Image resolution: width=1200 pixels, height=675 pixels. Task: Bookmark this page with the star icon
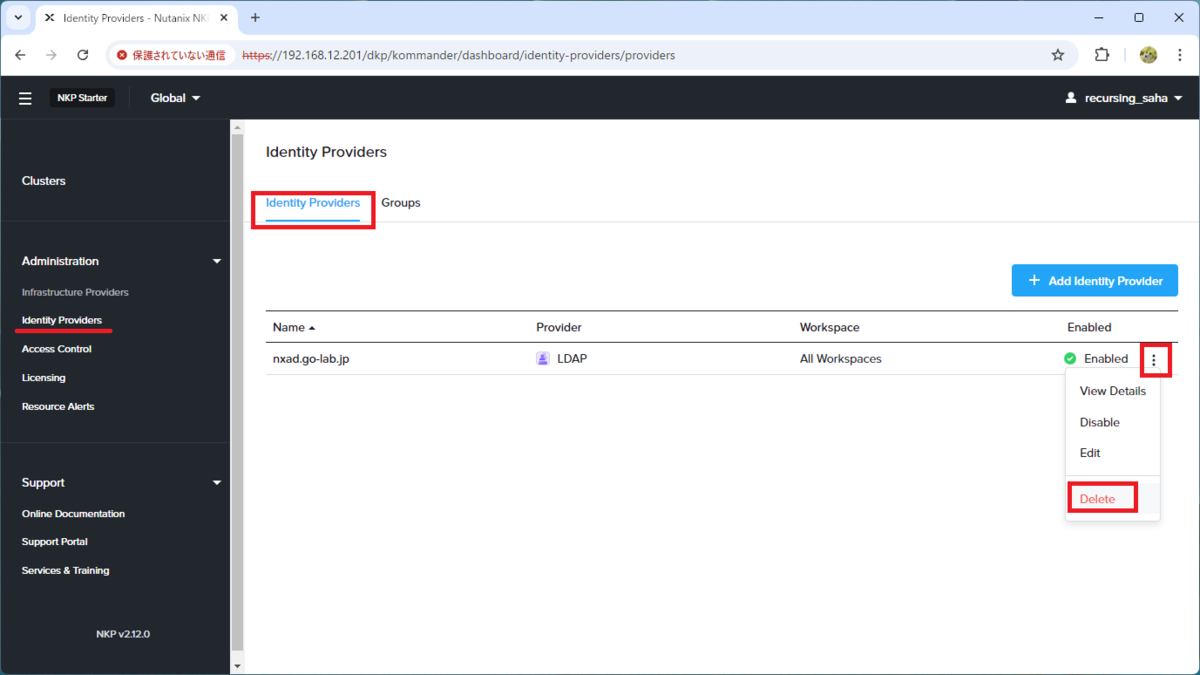tap(1058, 55)
